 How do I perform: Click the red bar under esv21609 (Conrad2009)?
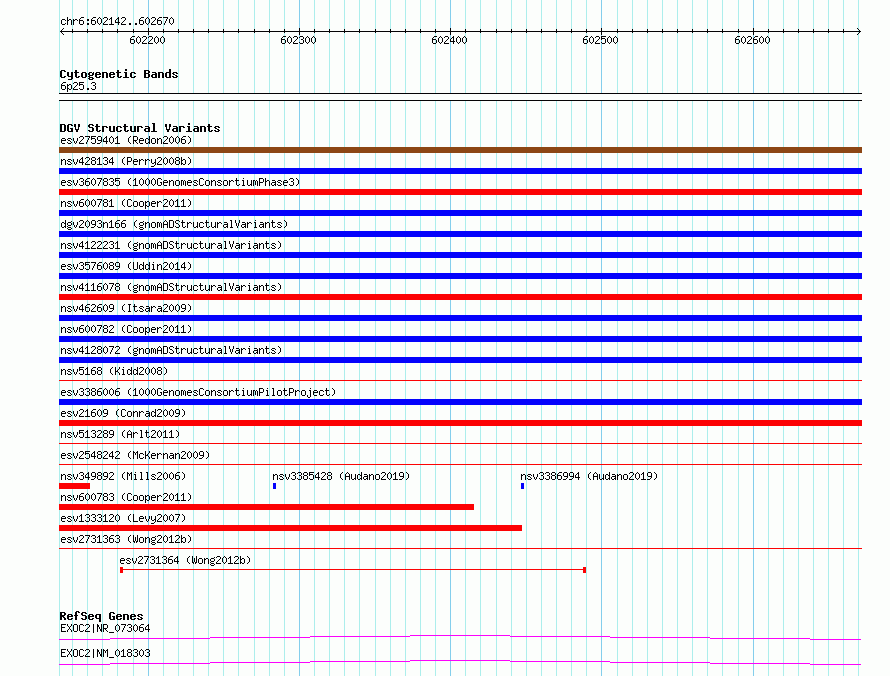click(x=460, y=423)
